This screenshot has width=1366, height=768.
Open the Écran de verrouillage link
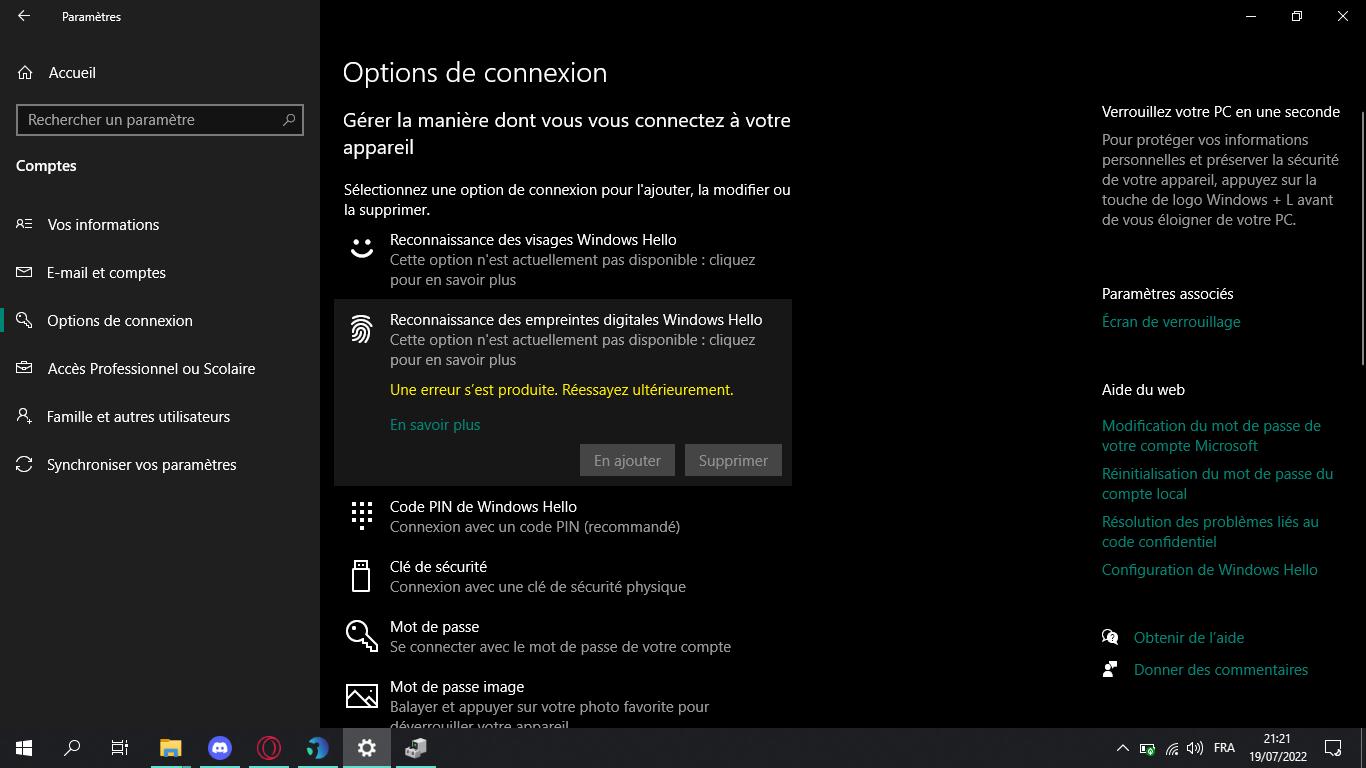tap(1171, 322)
